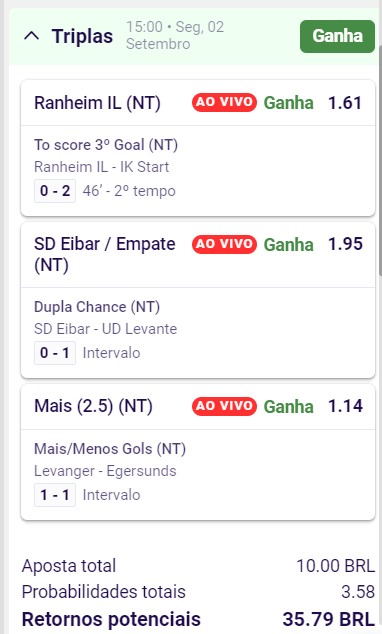
Task: Click Ranheim IL (NT) selection title
Action: (97, 103)
